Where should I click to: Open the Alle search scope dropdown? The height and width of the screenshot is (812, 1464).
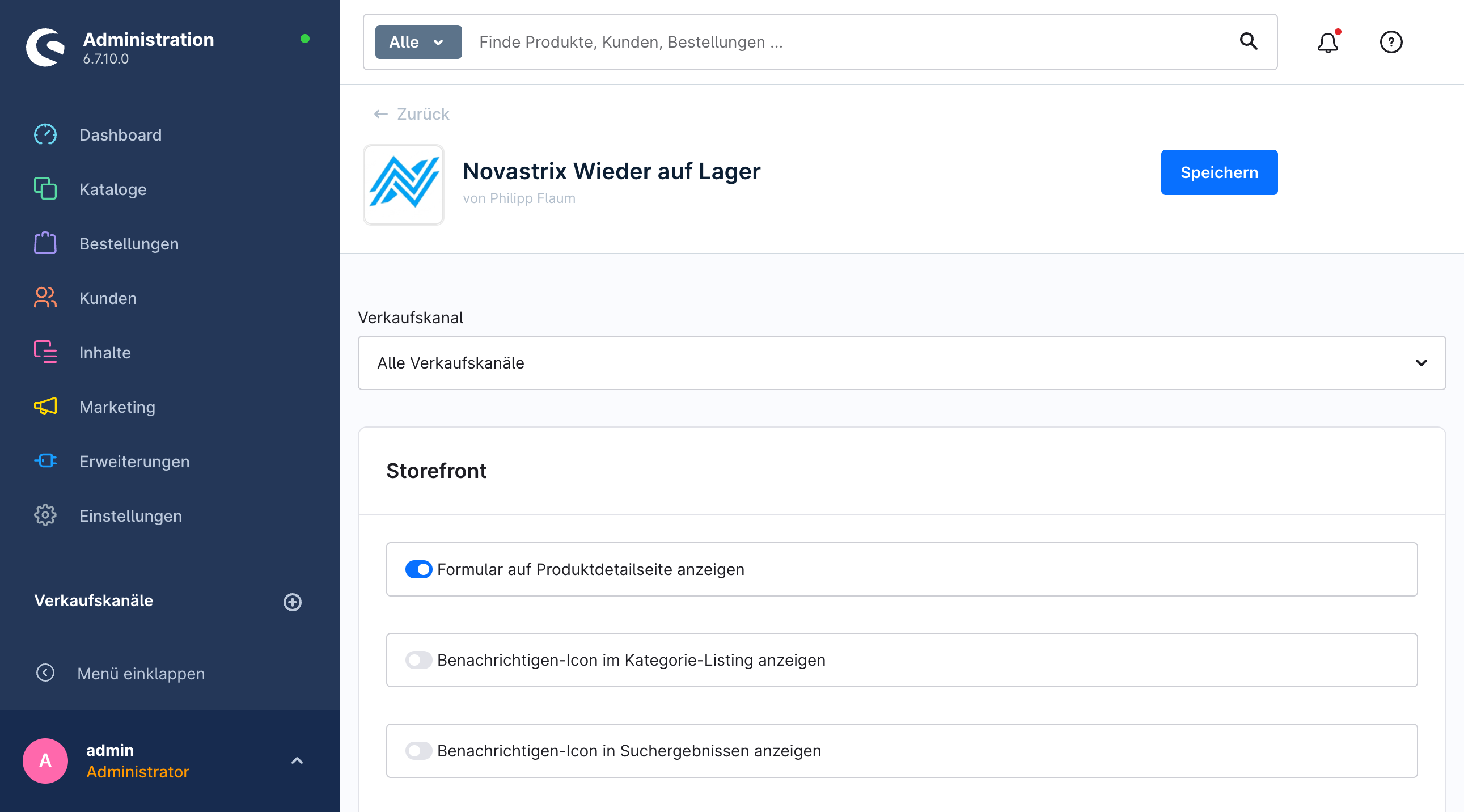click(418, 42)
